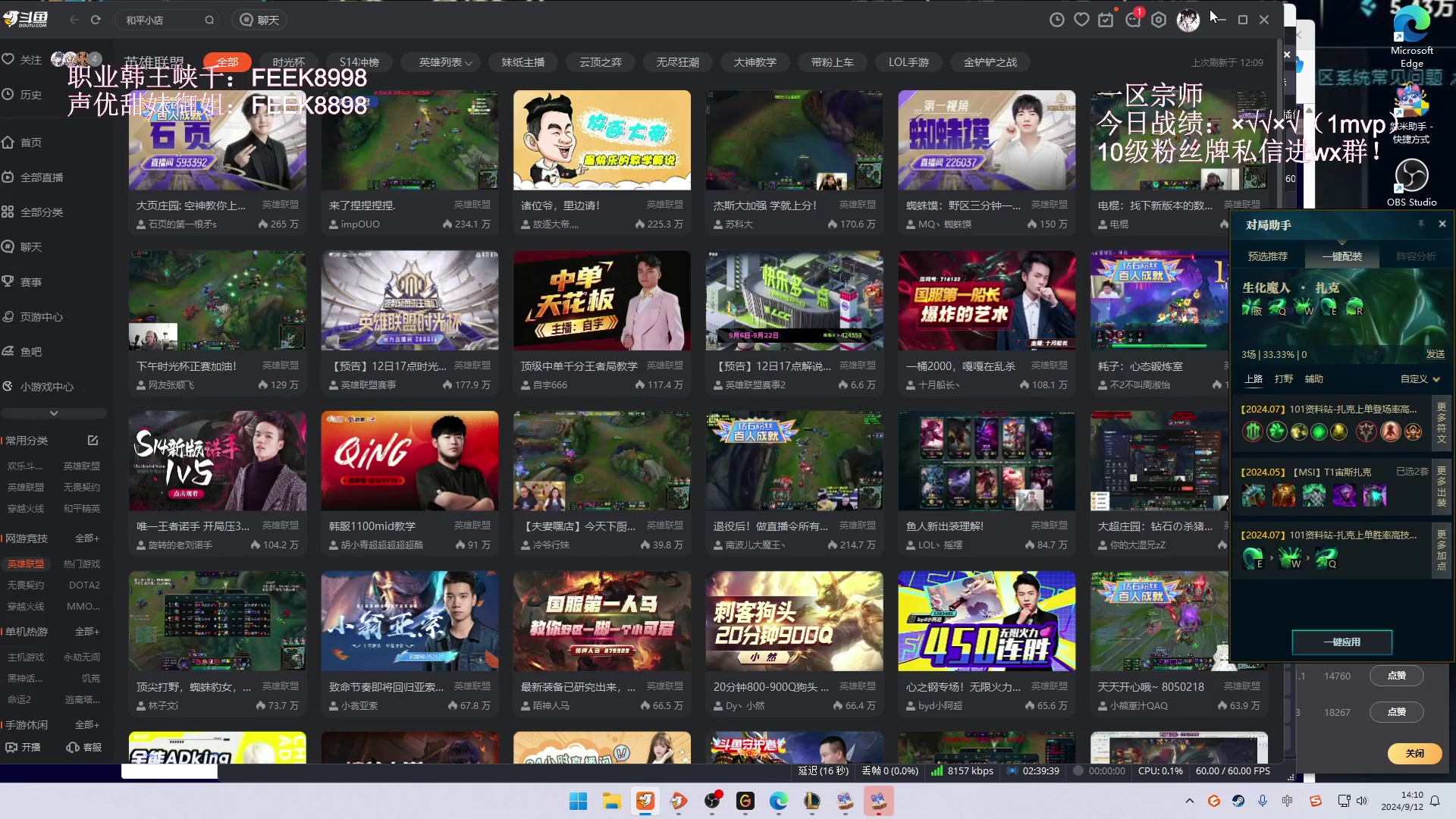This screenshot has height=819, width=1456.
Task: Click the 一键应用 button
Action: point(1341,642)
